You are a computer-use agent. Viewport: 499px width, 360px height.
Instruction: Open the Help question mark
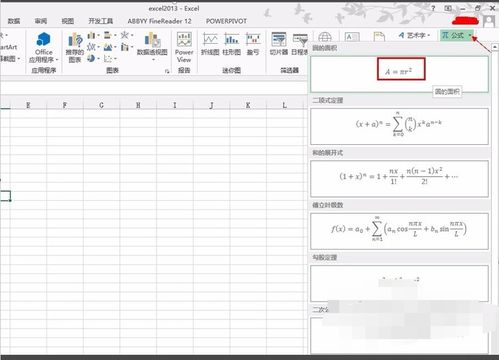[x=433, y=8]
